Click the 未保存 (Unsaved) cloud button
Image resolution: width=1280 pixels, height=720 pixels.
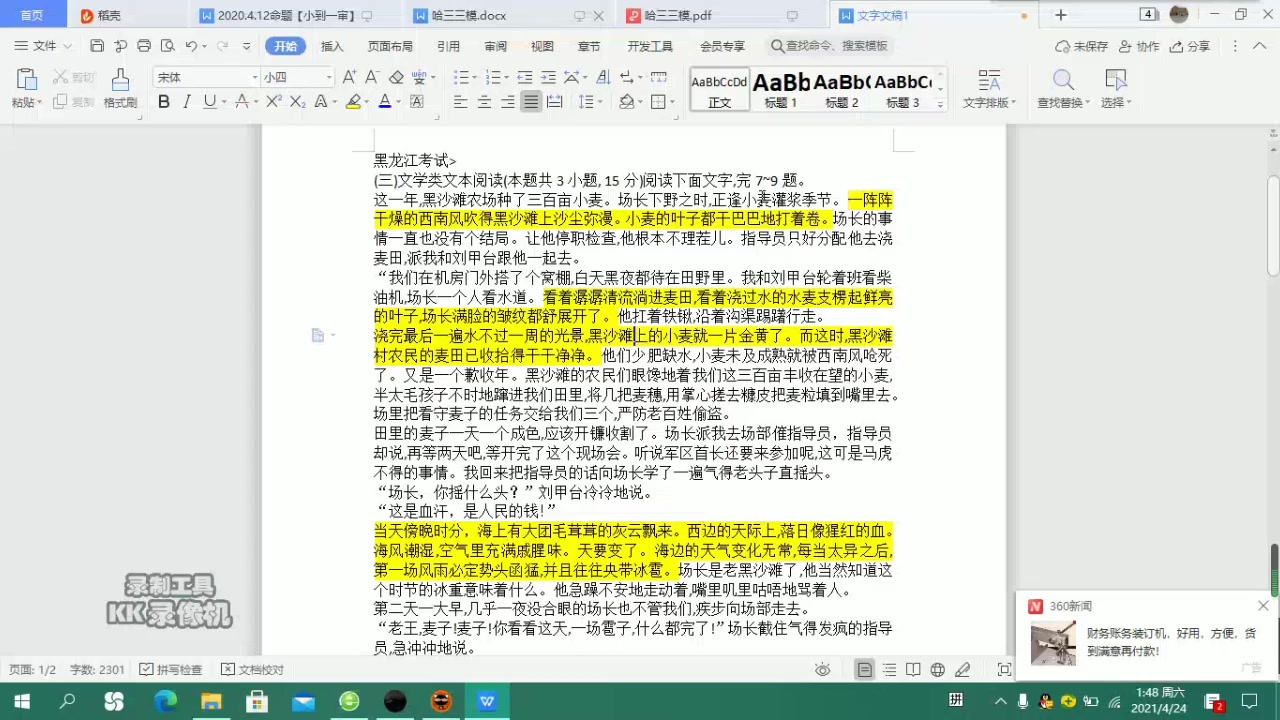pos(1082,46)
